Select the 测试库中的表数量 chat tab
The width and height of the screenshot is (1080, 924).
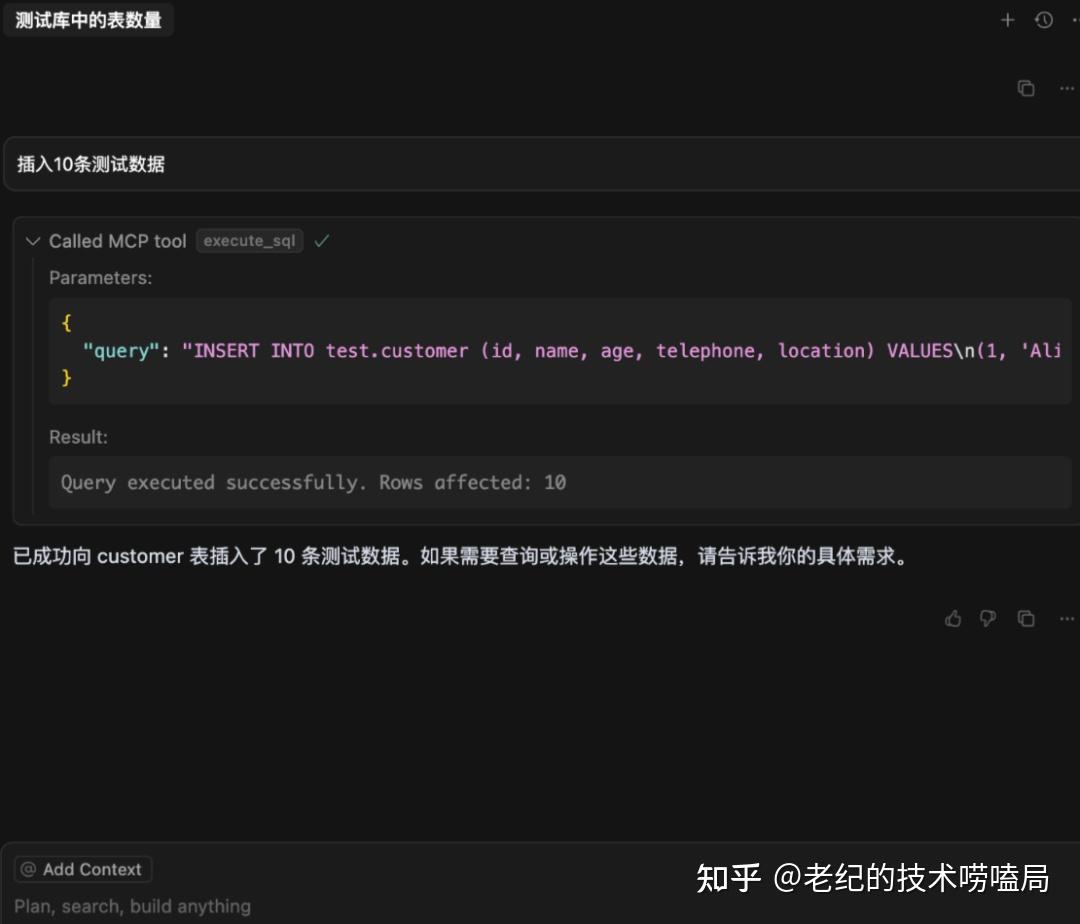pos(88,20)
